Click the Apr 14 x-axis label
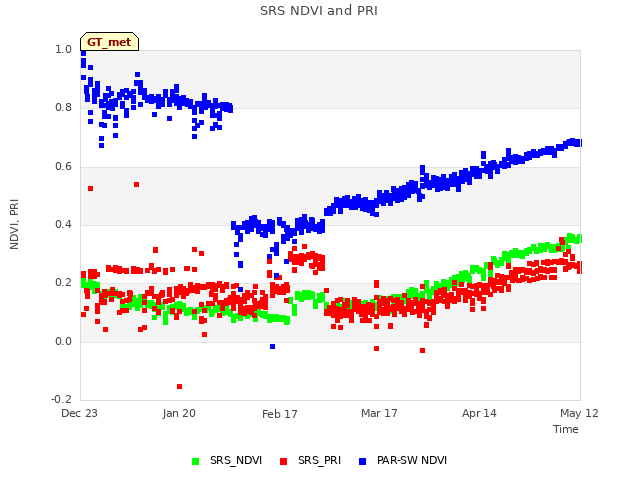640x480 pixels. pyautogui.click(x=479, y=413)
